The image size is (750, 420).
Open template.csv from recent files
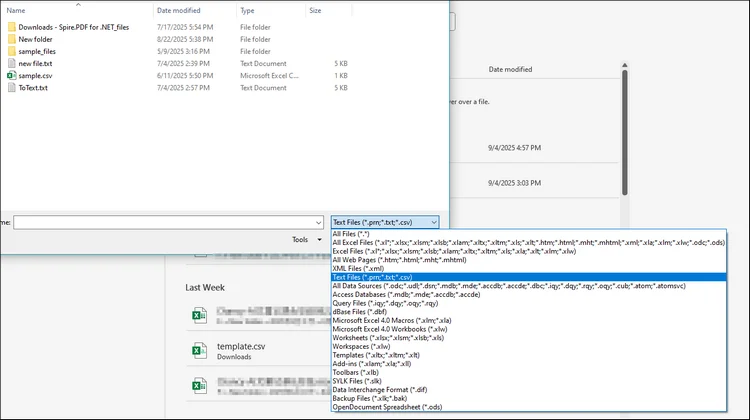(241, 346)
